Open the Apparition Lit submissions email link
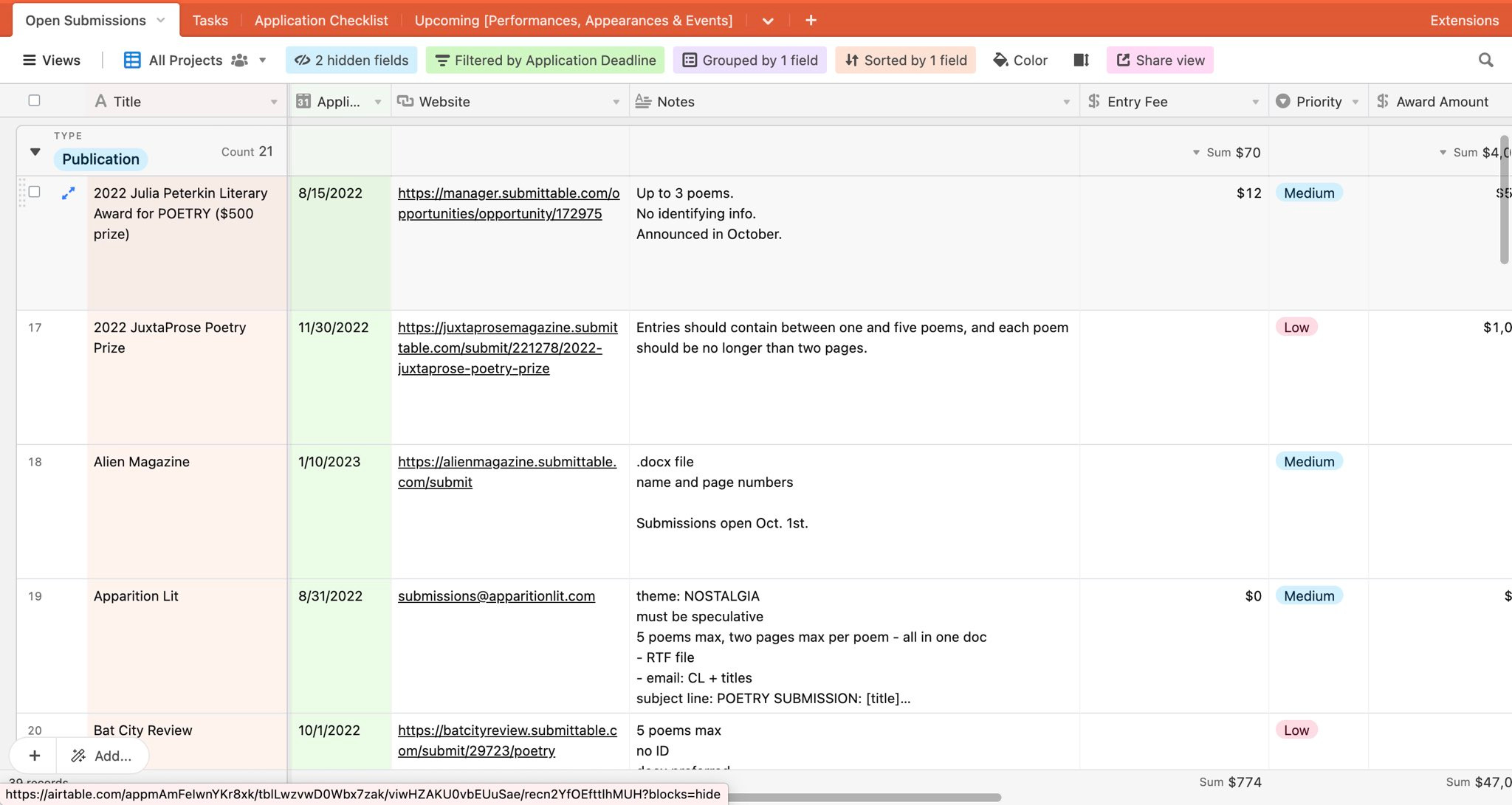 pos(496,595)
